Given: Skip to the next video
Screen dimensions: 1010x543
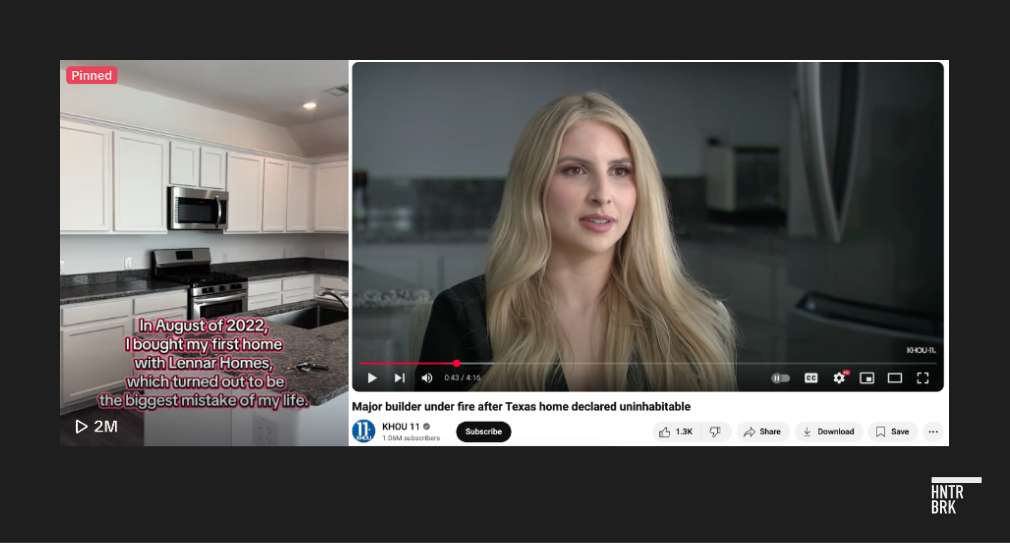Looking at the screenshot, I should 399,378.
